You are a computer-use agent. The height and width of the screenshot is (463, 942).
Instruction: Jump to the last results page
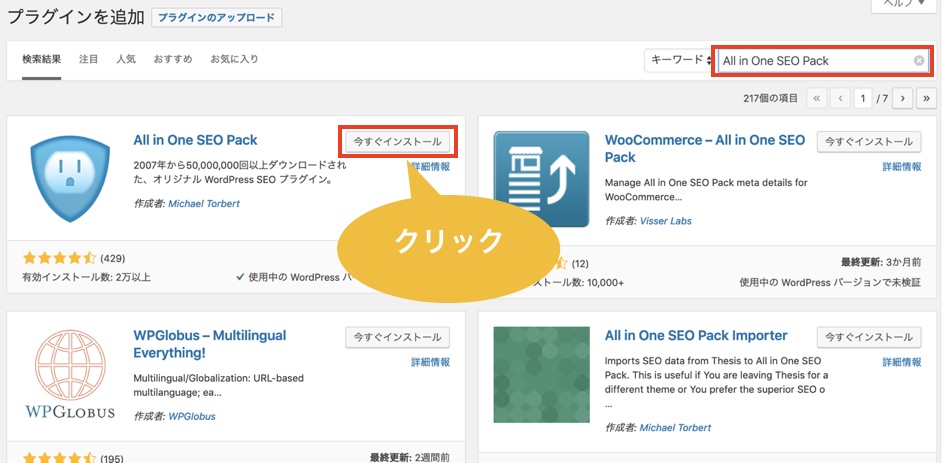point(926,98)
